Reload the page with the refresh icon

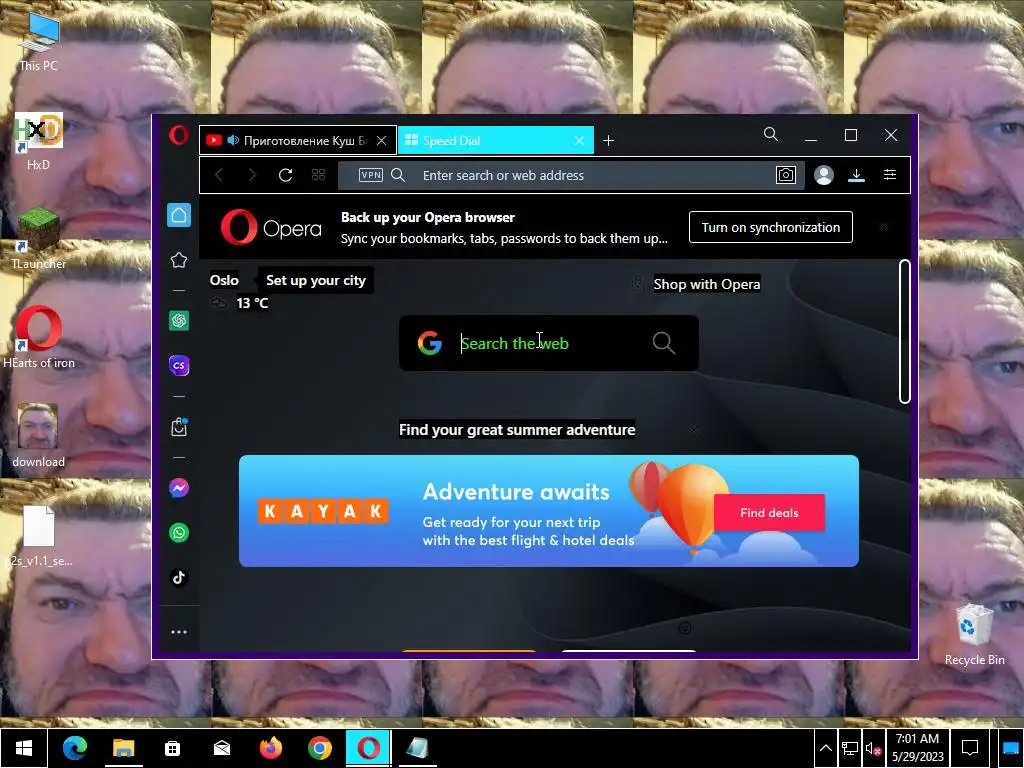click(x=285, y=175)
